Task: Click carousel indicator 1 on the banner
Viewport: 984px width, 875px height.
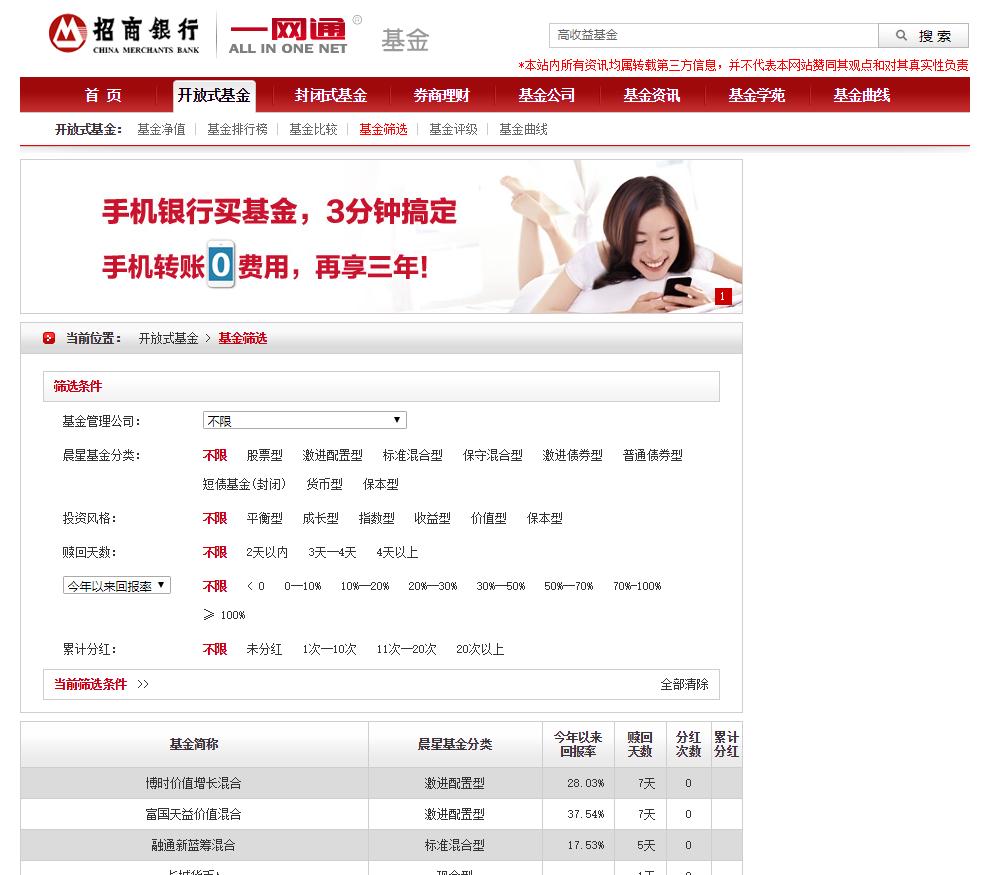Action: point(723,297)
